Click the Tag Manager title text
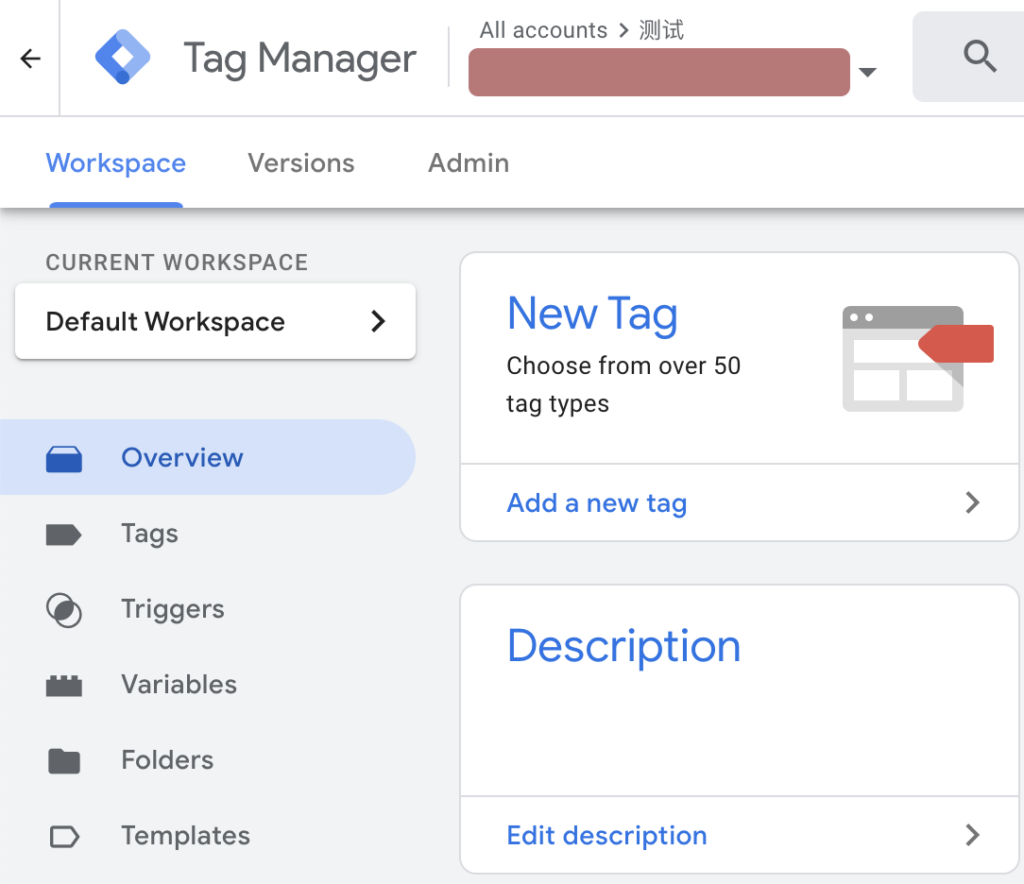Image resolution: width=1024 pixels, height=884 pixels. pyautogui.click(x=300, y=59)
